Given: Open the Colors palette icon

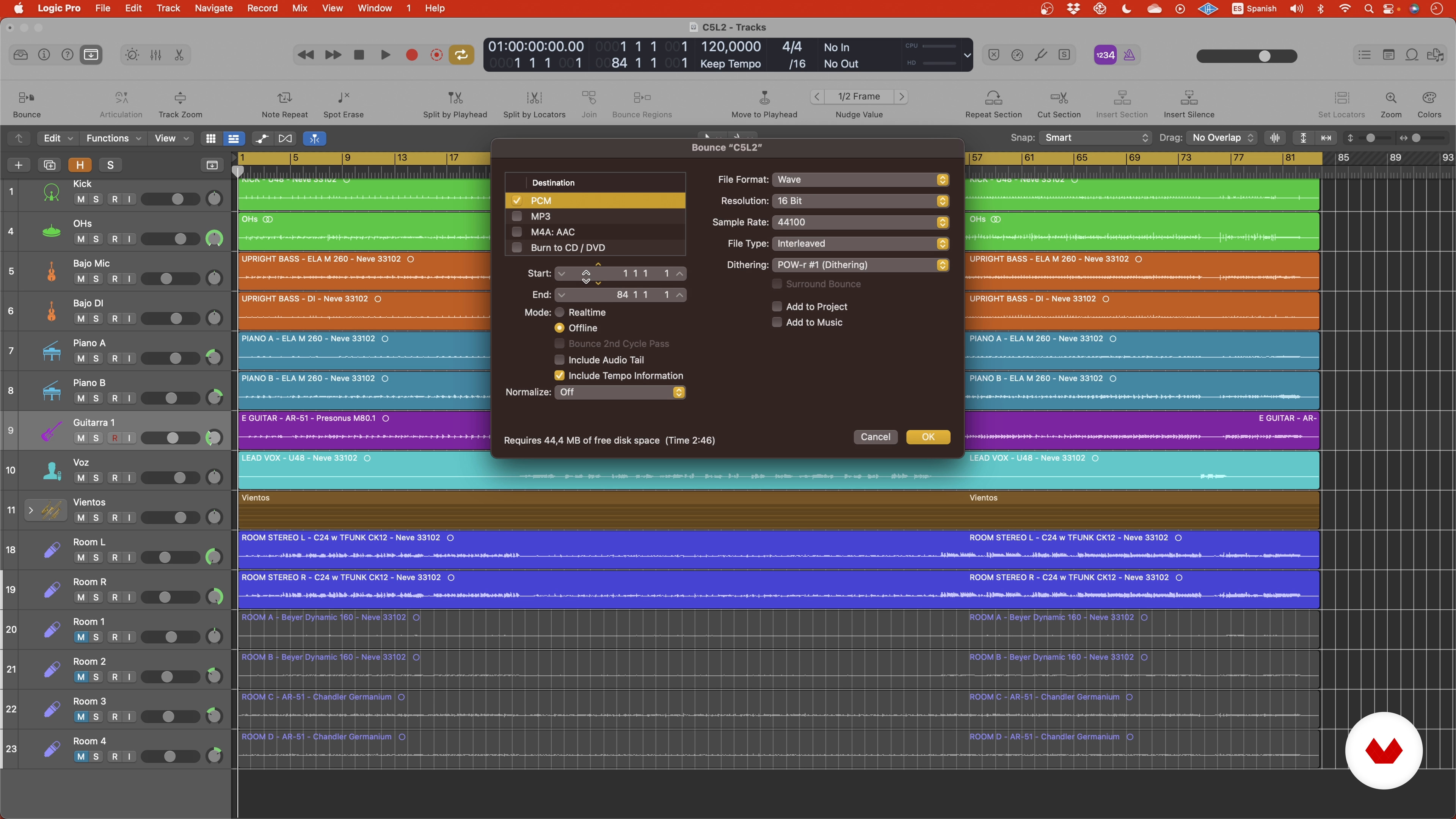Looking at the screenshot, I should [1429, 98].
